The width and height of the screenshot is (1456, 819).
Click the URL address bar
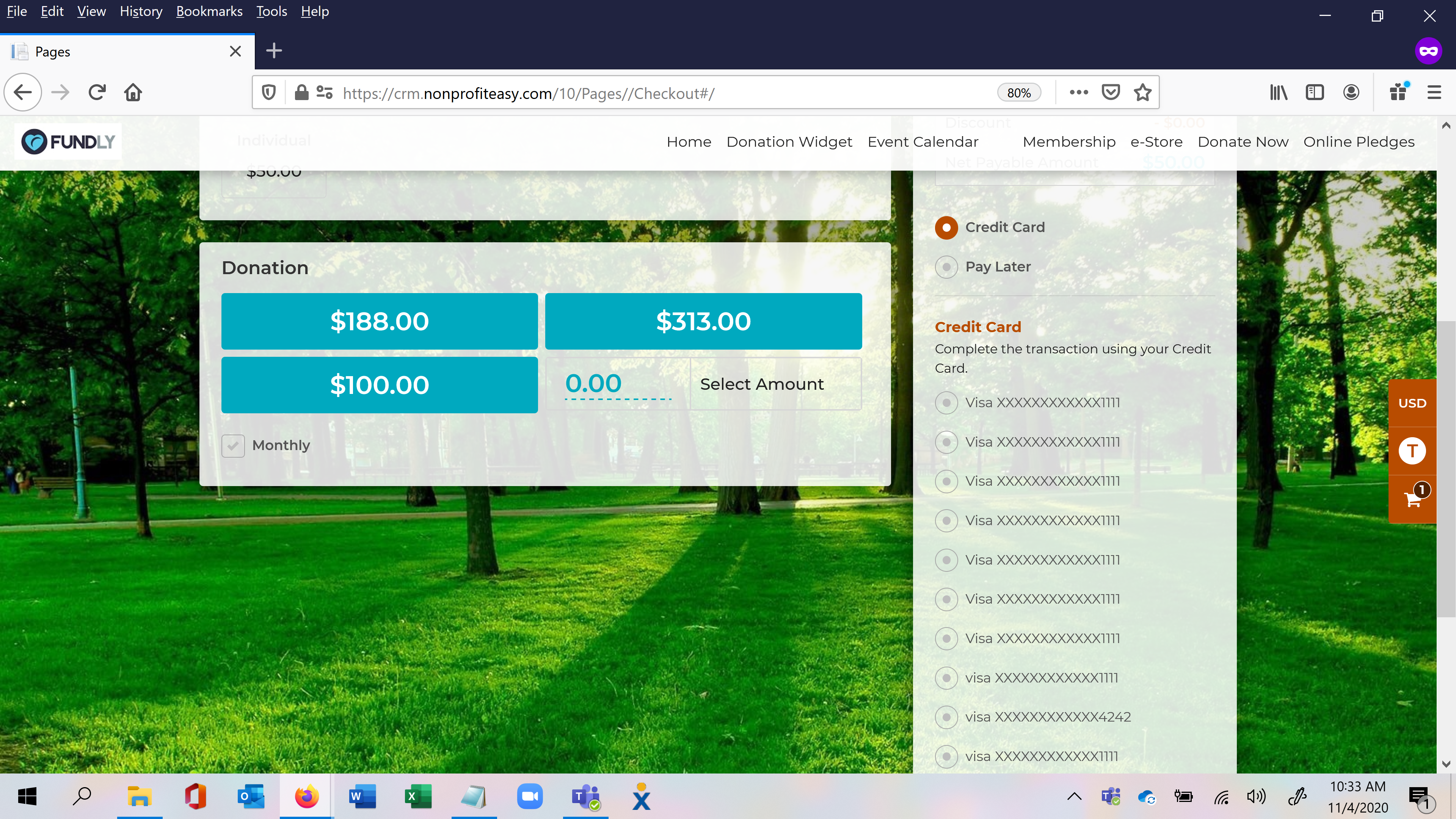tap(667, 93)
